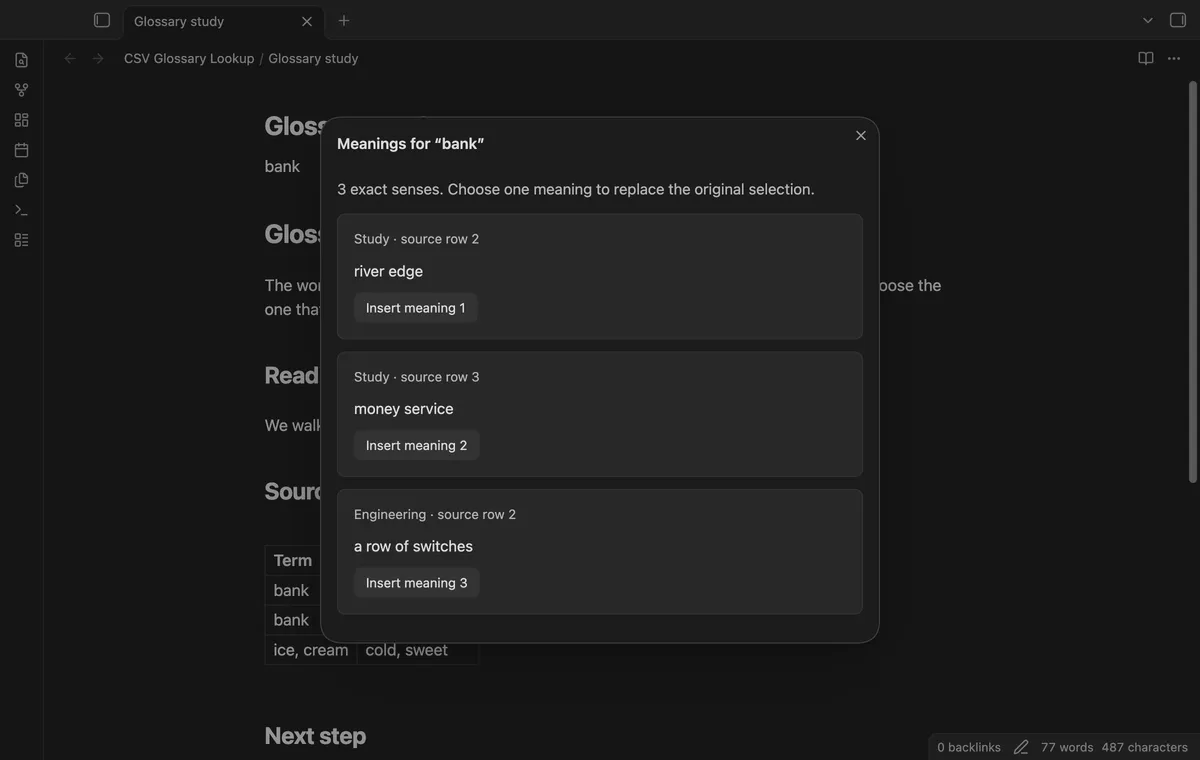Image resolution: width=1200 pixels, height=760 pixels.
Task: Click the word bank under the heading
Action: coord(282,166)
